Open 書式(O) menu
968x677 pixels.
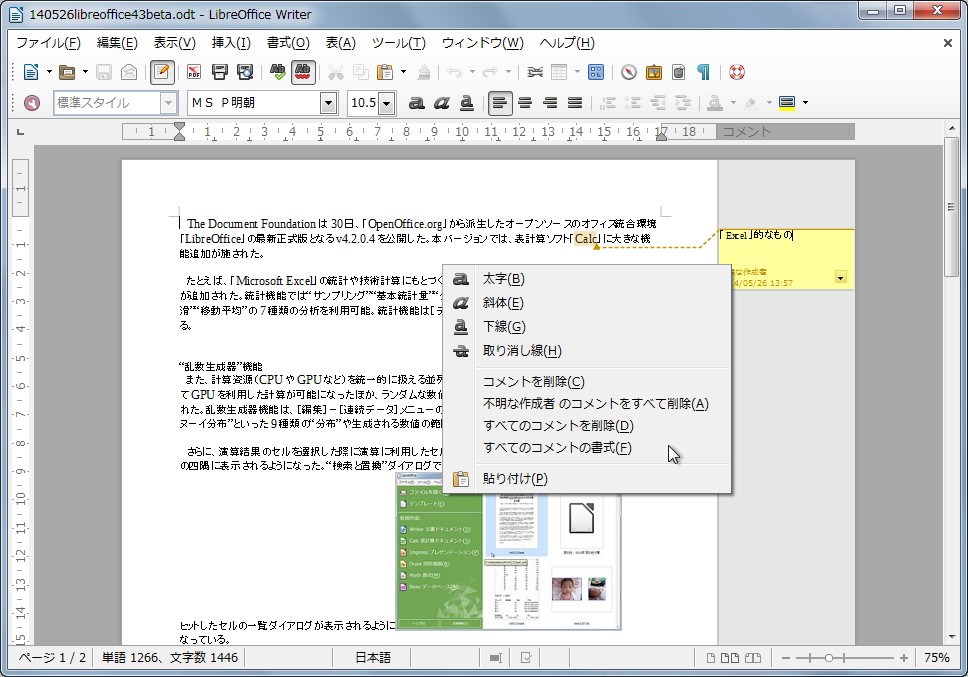point(288,43)
